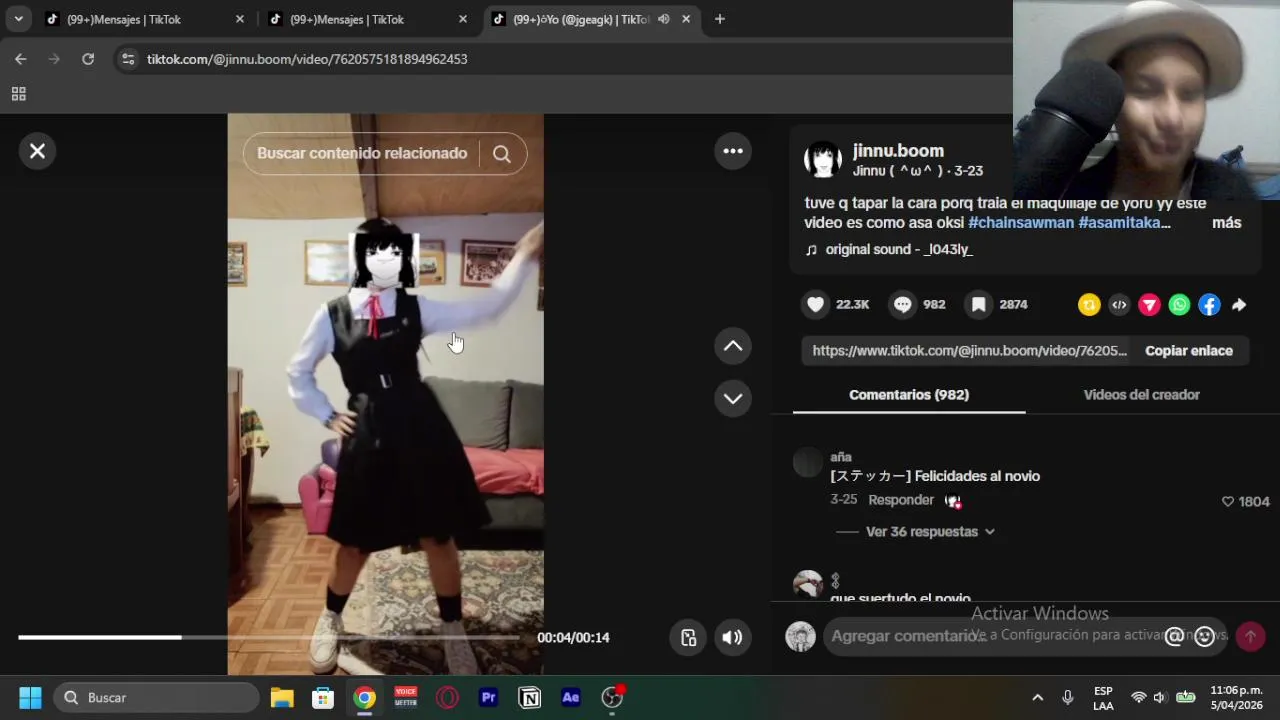The width and height of the screenshot is (1280, 720).
Task: Click the search magnifier in related content bar
Action: pyautogui.click(x=502, y=154)
